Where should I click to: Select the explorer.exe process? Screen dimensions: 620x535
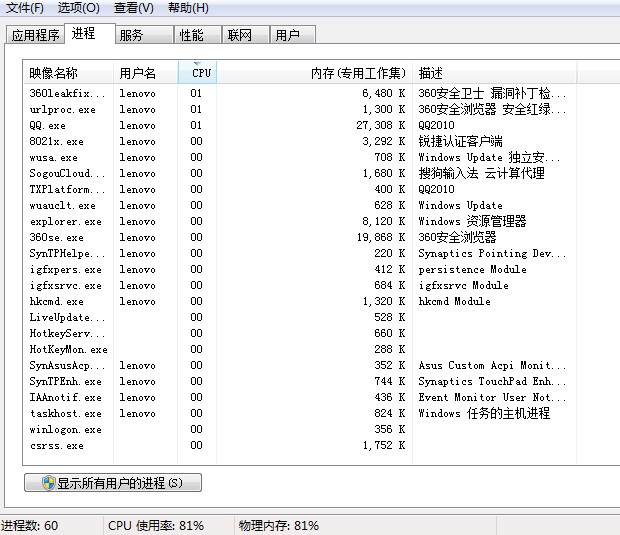[299, 221]
